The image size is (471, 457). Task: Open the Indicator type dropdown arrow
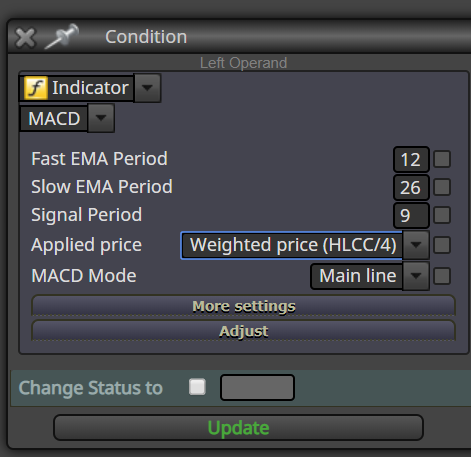(147, 88)
